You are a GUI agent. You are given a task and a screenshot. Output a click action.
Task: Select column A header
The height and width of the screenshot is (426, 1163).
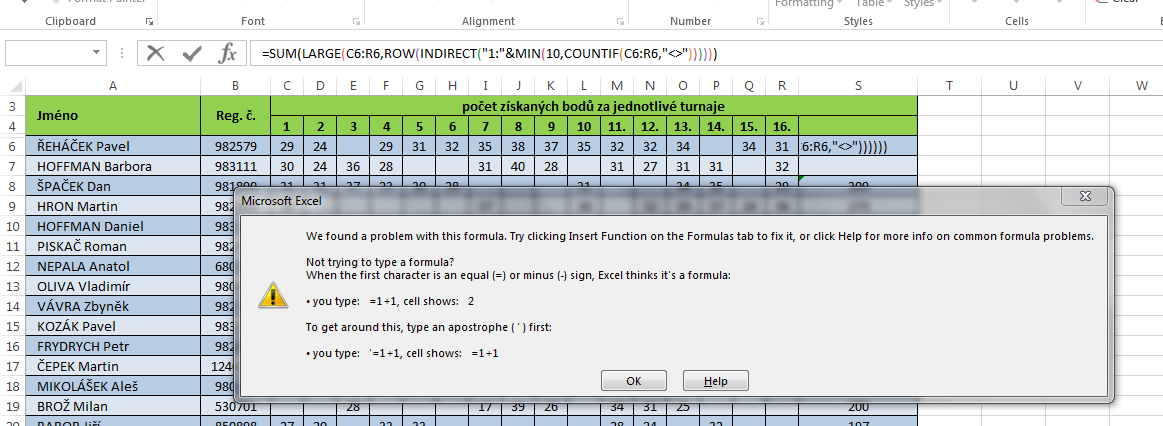(113, 86)
